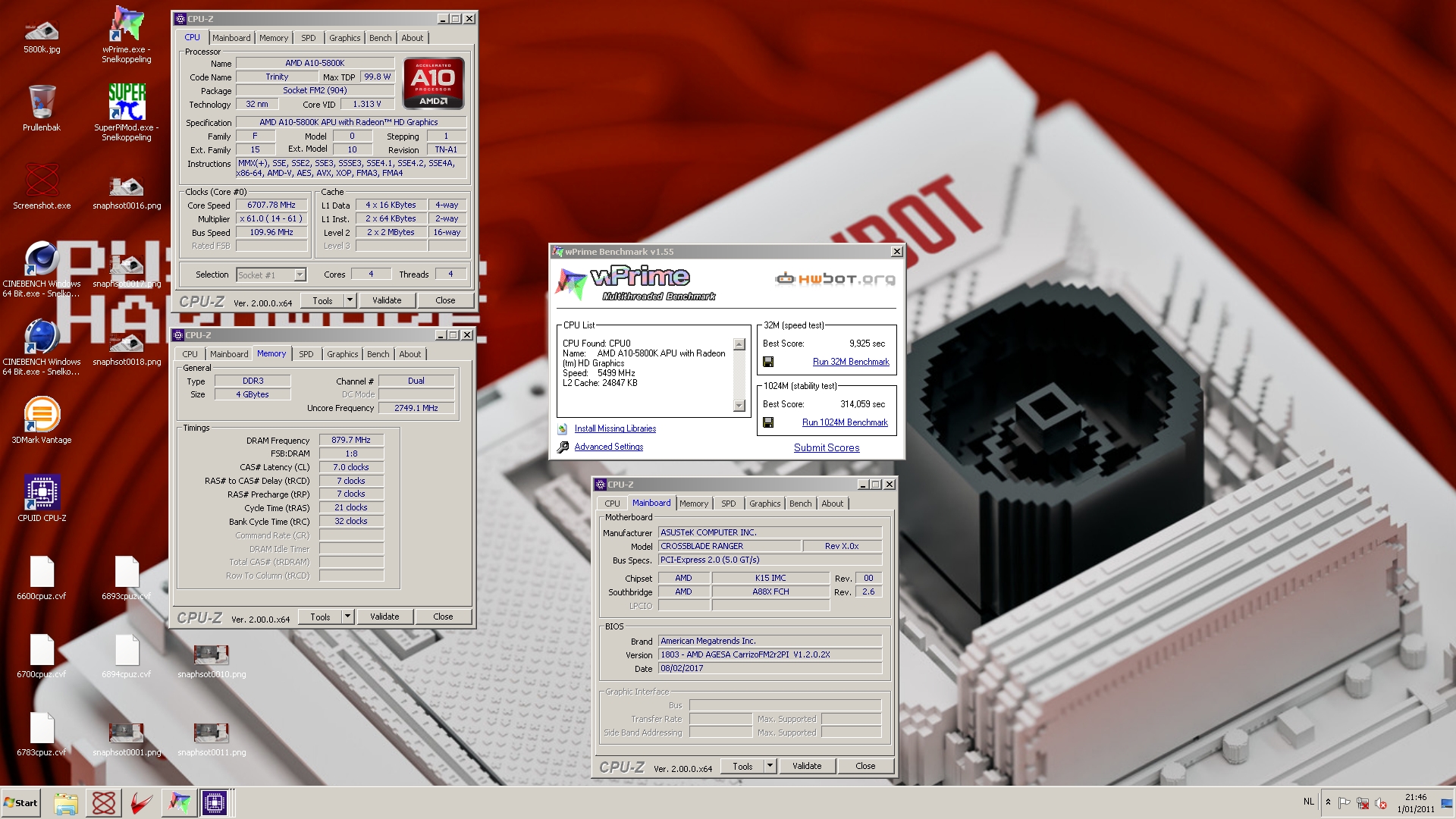This screenshot has height=819, width=1456.
Task: Click the DRAM Frequency value 879.7 MHz
Action: 351,440
